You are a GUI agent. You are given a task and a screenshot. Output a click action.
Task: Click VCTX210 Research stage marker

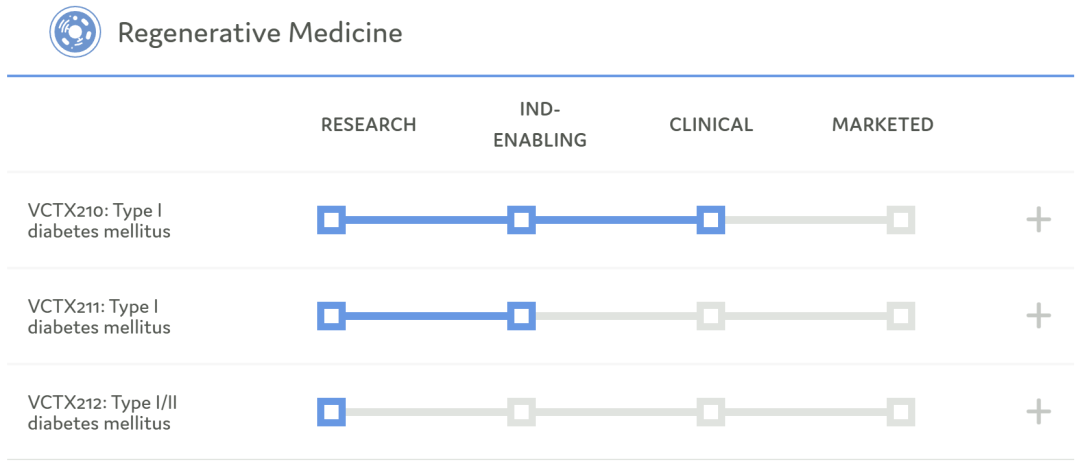tap(331, 220)
